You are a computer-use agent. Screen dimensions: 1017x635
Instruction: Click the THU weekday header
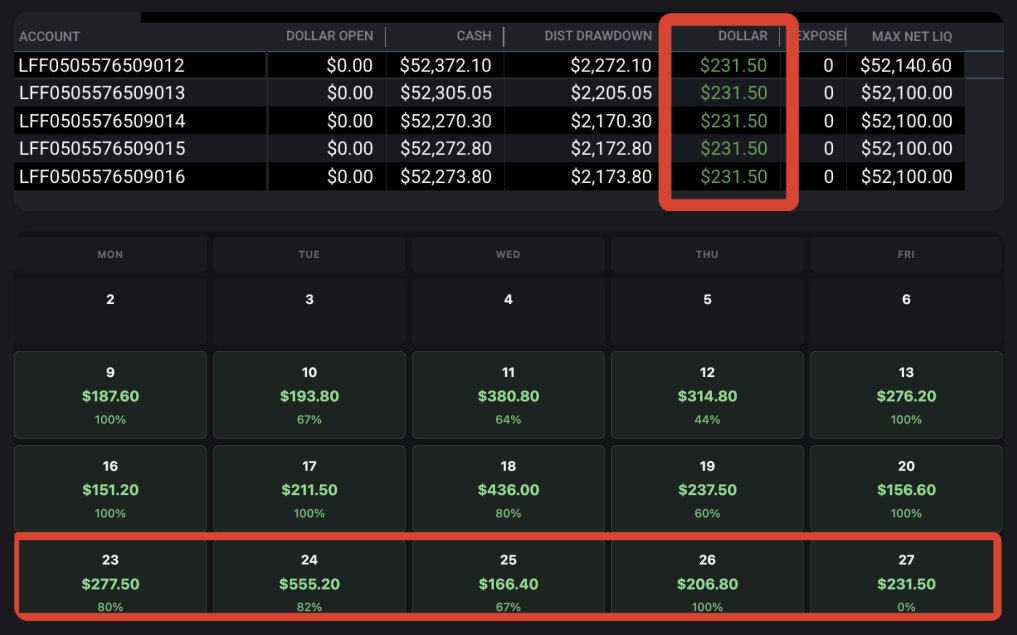(707, 254)
